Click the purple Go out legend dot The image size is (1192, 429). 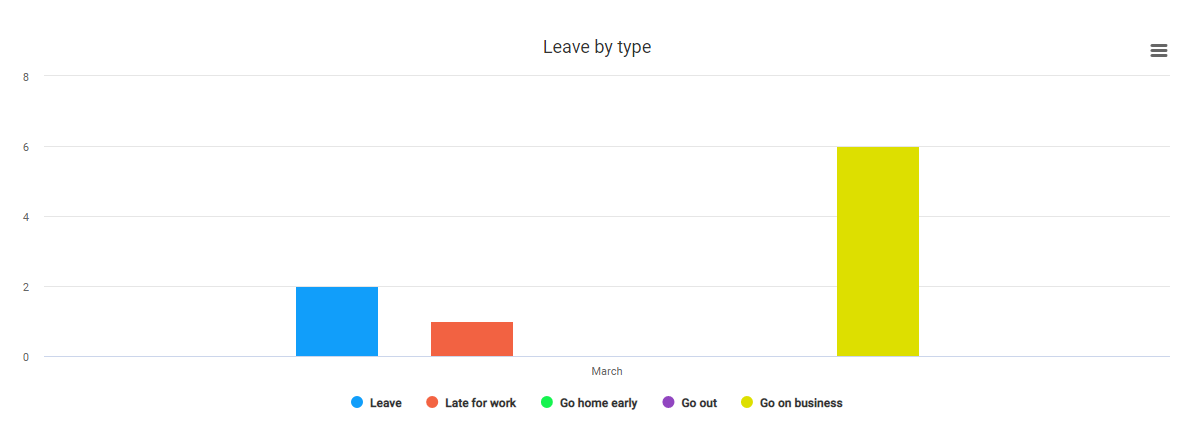click(x=668, y=402)
